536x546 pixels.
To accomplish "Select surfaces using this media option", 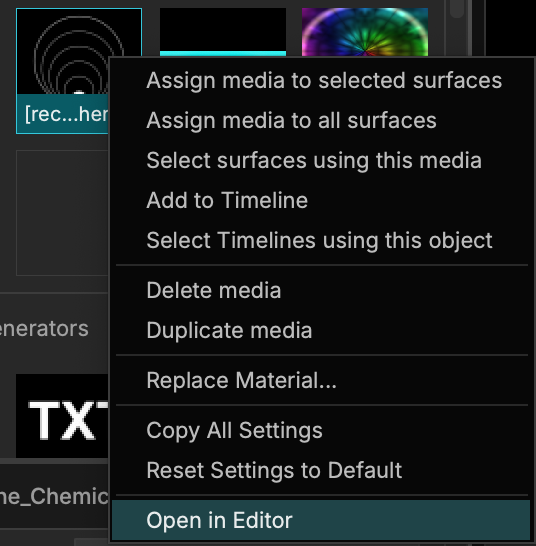I will [314, 161].
